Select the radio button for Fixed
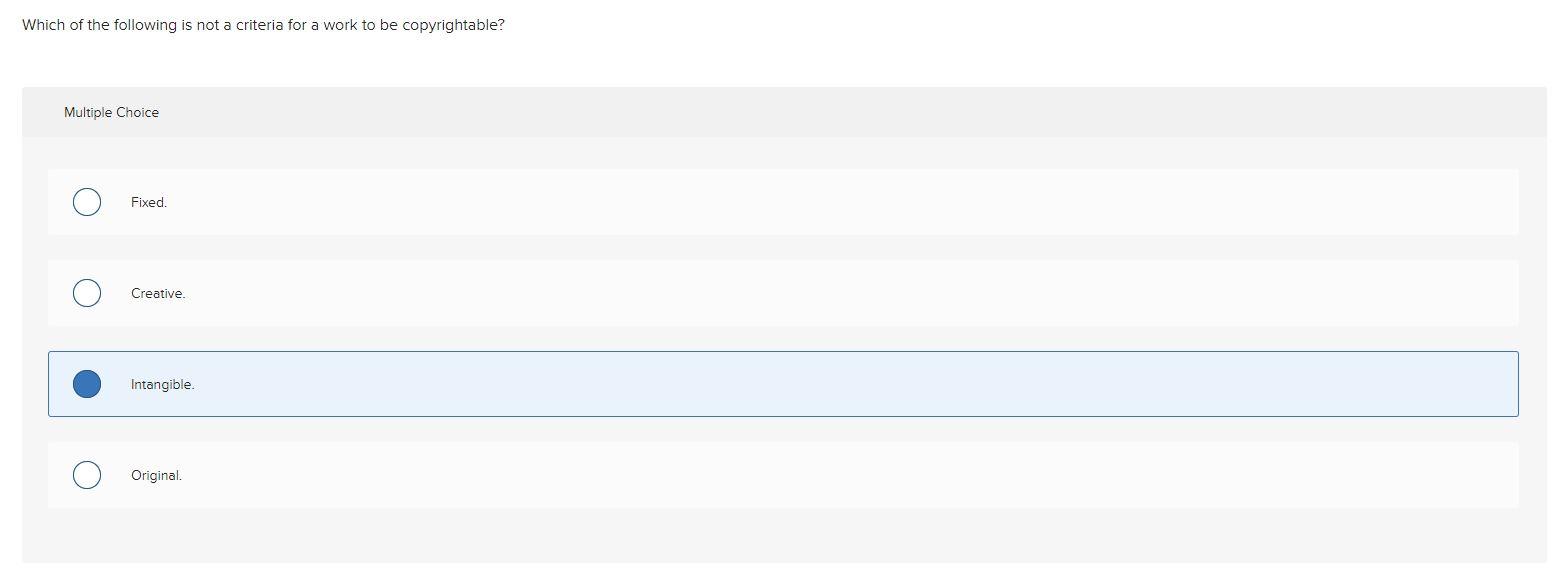The image size is (1563, 587). click(86, 201)
